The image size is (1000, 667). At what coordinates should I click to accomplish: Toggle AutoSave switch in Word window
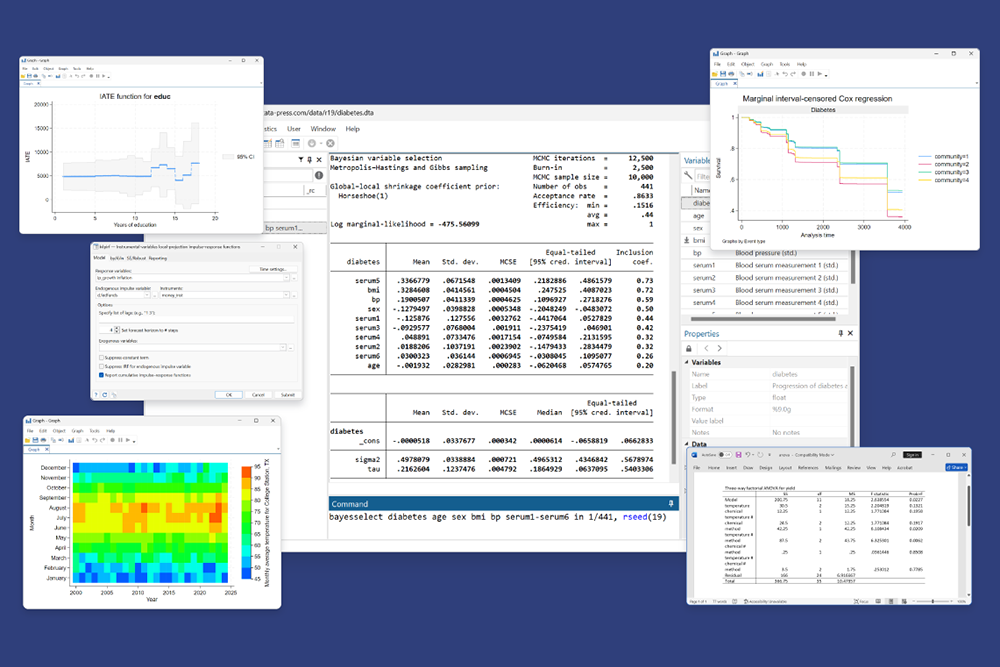click(725, 455)
